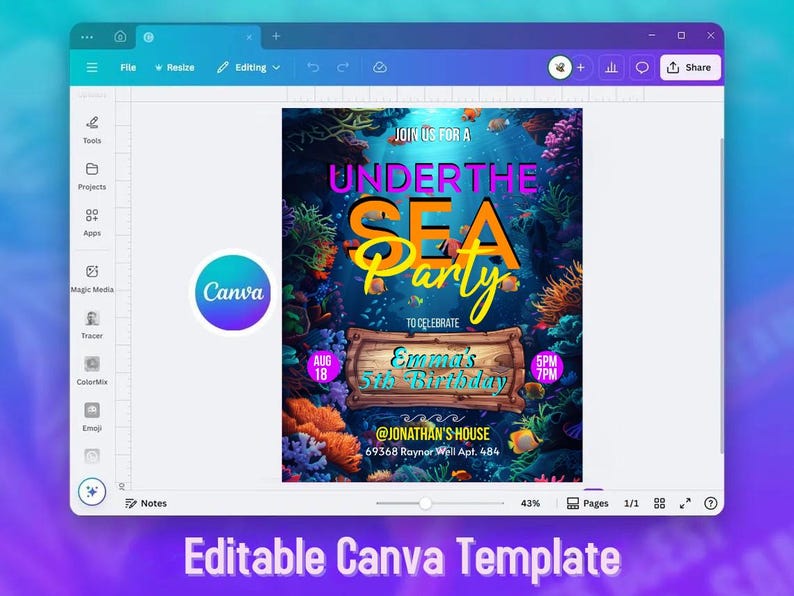Check the cloud save status icon
794x596 pixels.
[x=380, y=67]
